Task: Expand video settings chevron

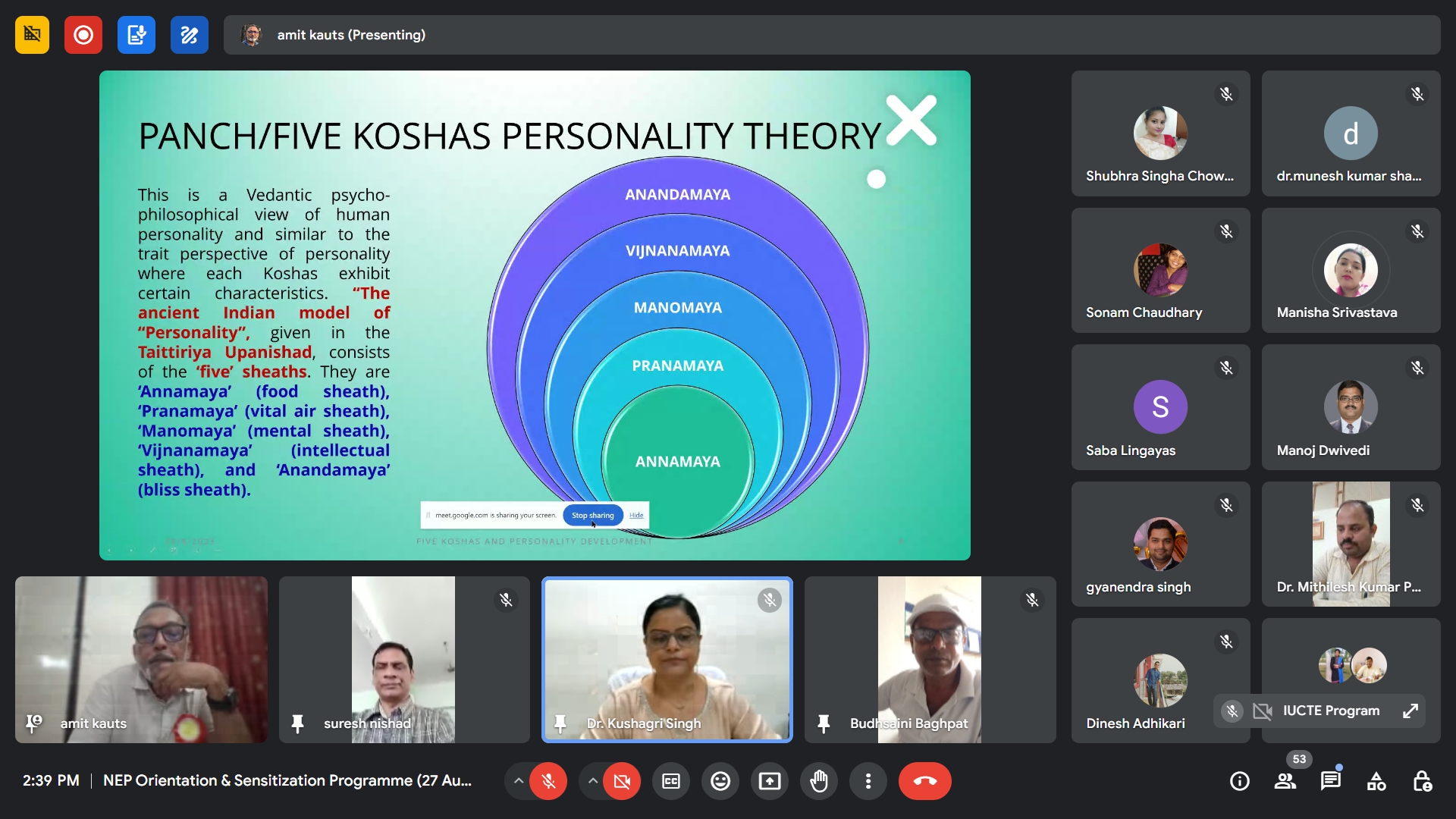Action: click(592, 781)
